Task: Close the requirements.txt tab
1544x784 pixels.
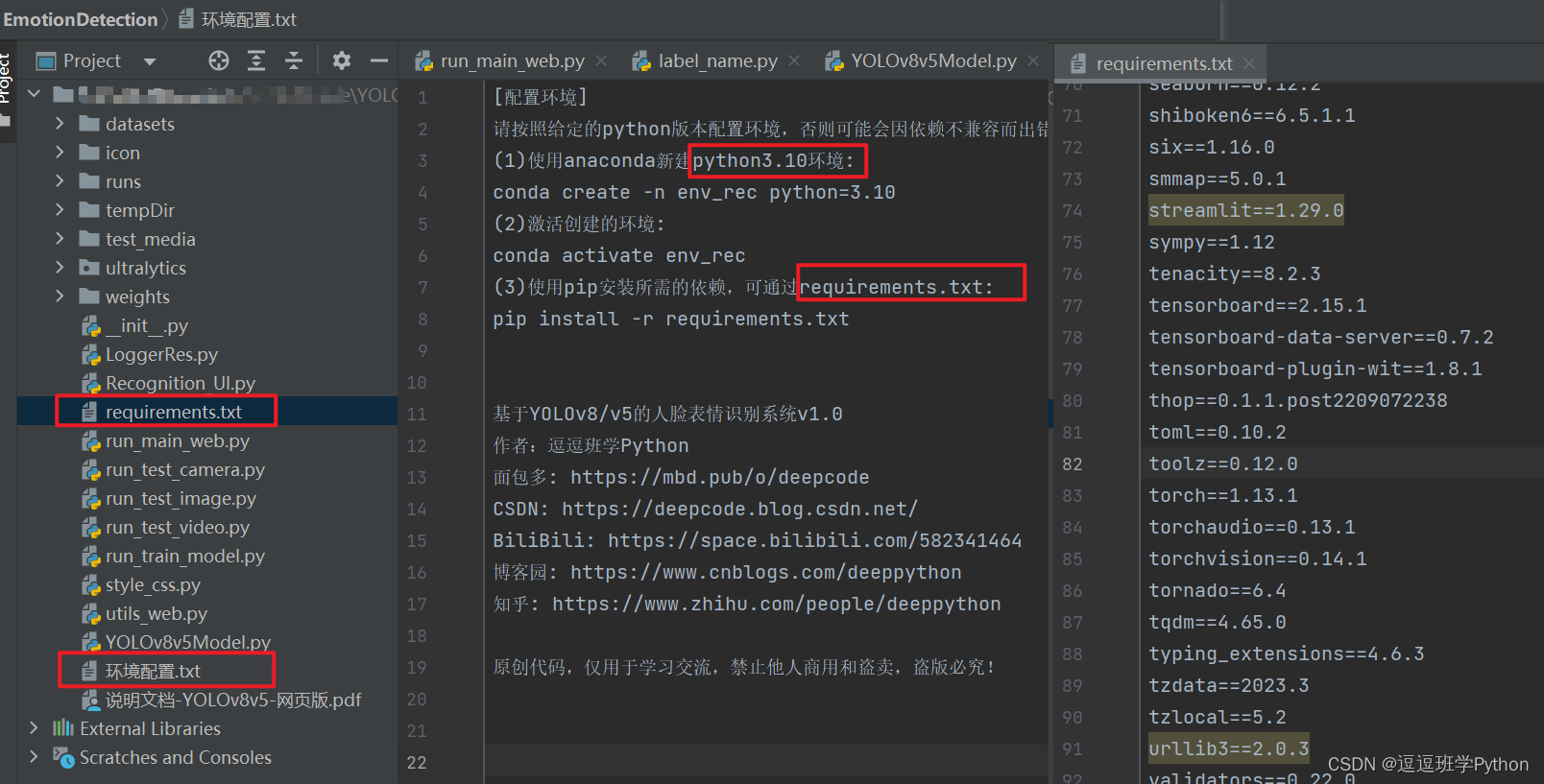Action: pos(1249,63)
